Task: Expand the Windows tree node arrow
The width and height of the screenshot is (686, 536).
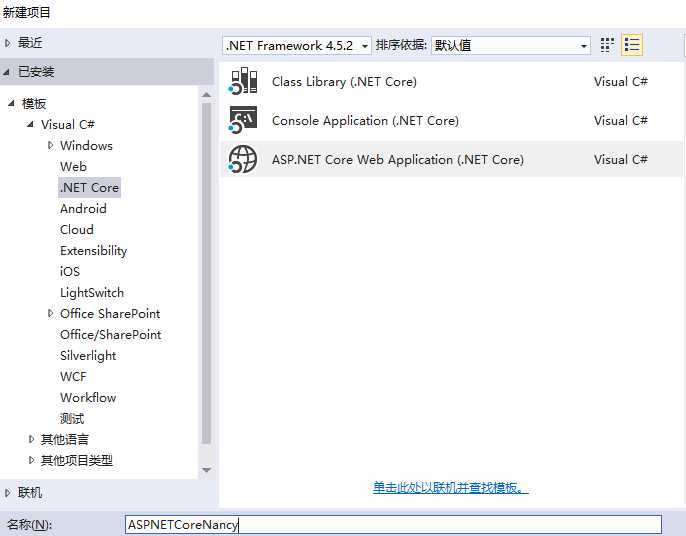Action: (x=50, y=145)
